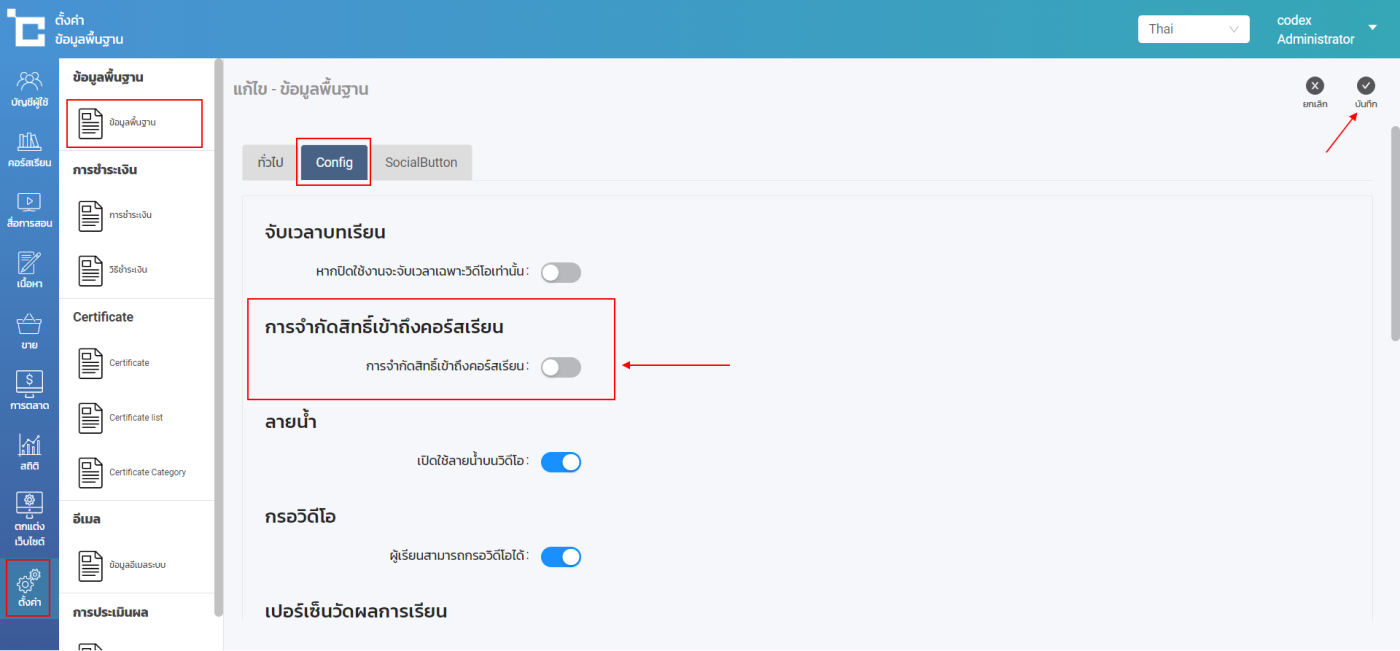Disable the video watermark toggle
The height and width of the screenshot is (651, 1400).
click(560, 462)
